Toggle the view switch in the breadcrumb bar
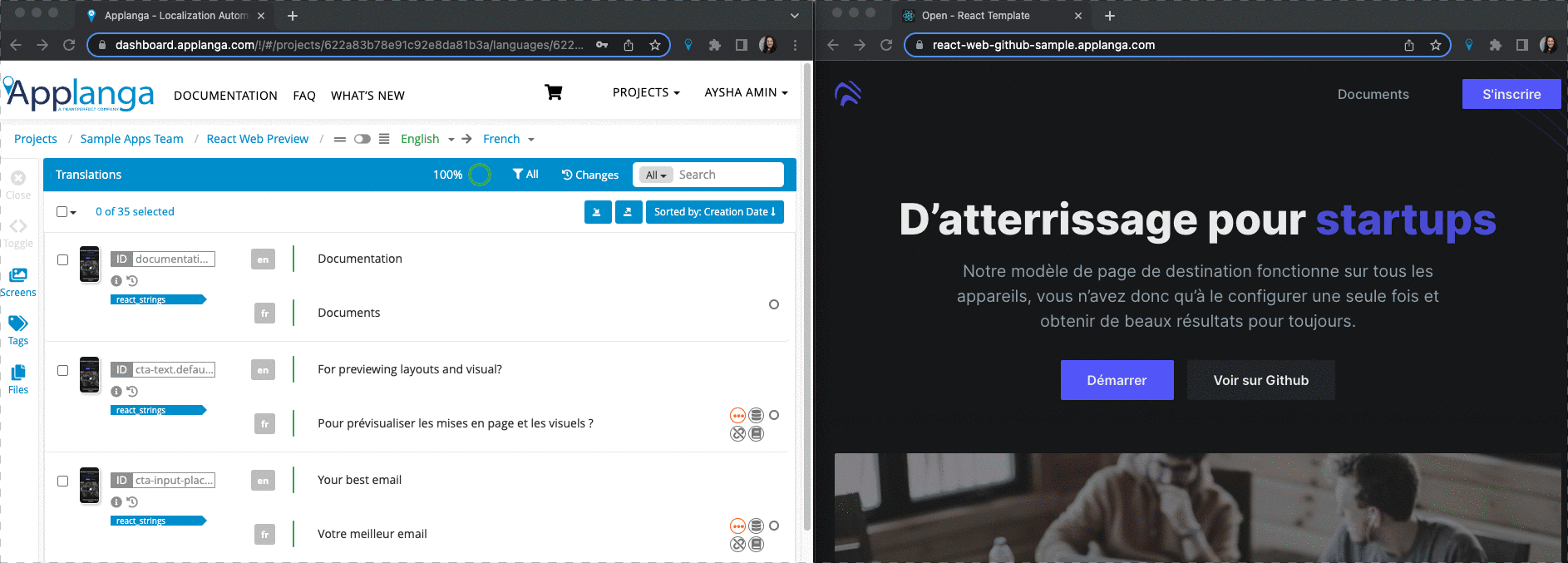The height and width of the screenshot is (563, 1568). pyautogui.click(x=362, y=139)
